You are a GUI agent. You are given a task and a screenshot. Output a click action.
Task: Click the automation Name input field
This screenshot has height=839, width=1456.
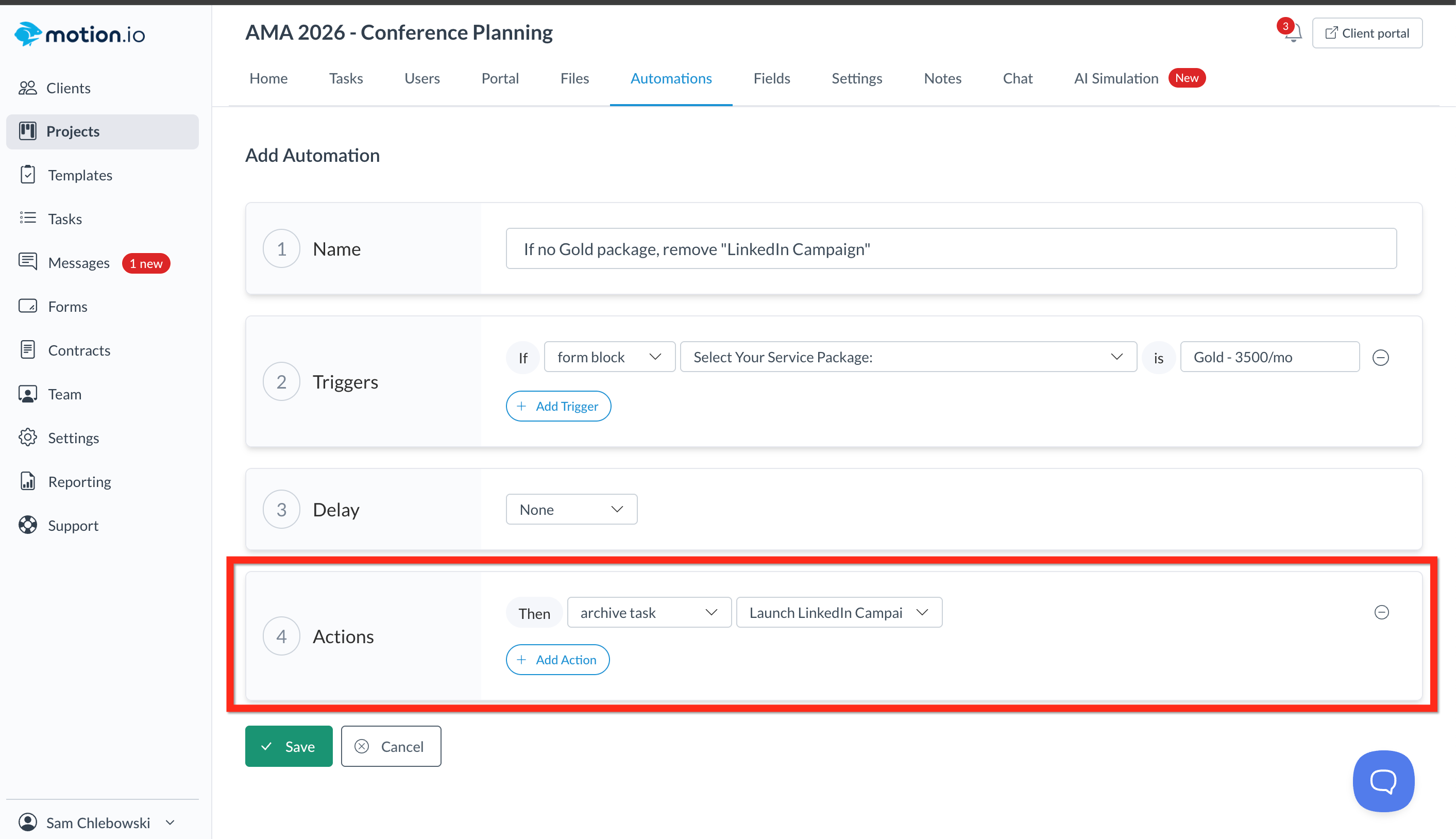[x=951, y=248]
